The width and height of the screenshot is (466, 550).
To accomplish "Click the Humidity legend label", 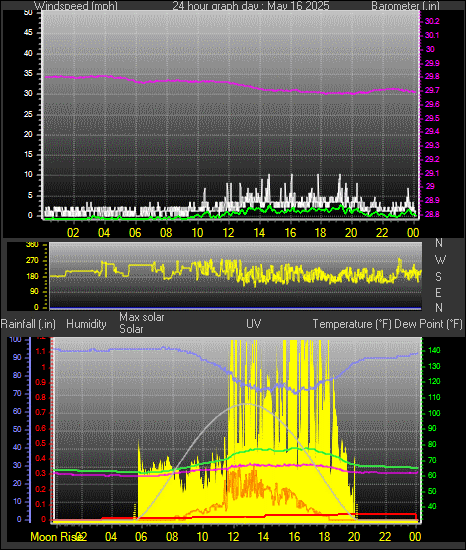I will click(x=86, y=324).
